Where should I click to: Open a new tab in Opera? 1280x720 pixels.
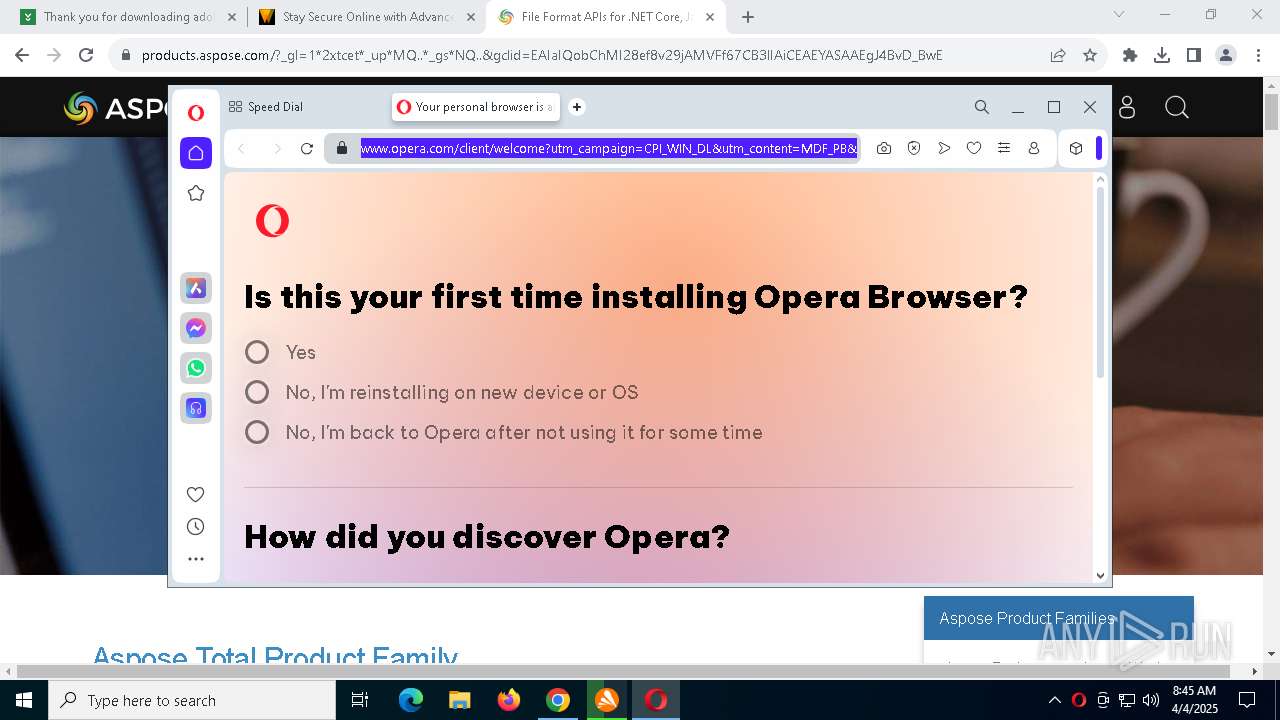(x=577, y=107)
